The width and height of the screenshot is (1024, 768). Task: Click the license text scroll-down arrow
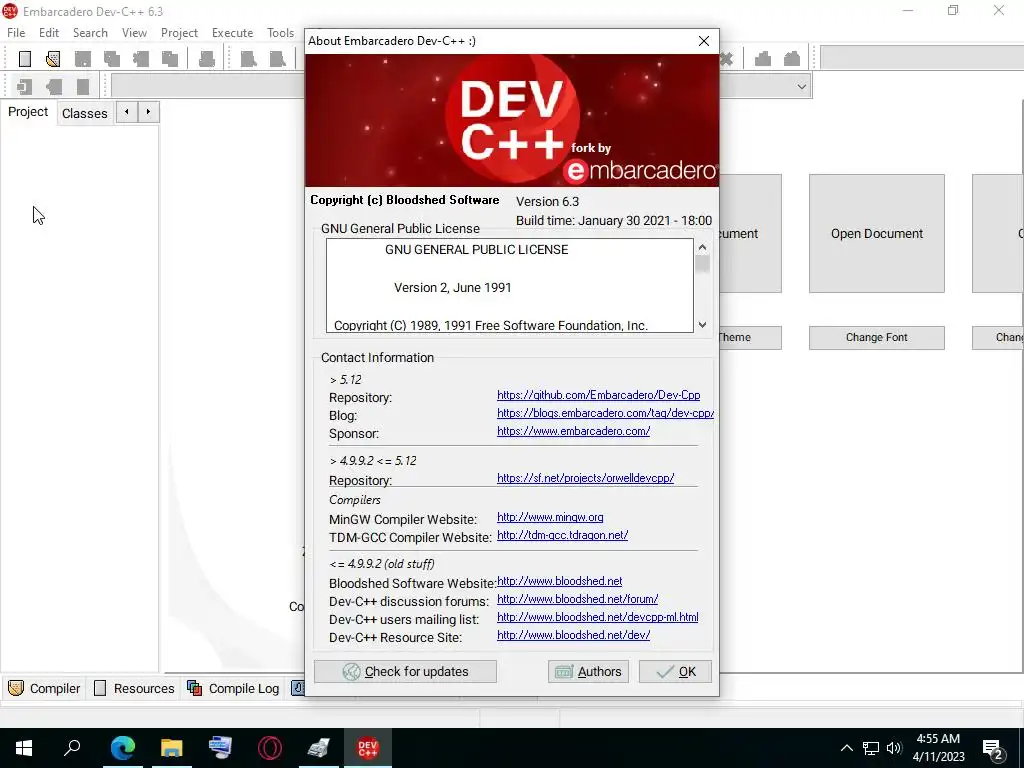pyautogui.click(x=703, y=325)
